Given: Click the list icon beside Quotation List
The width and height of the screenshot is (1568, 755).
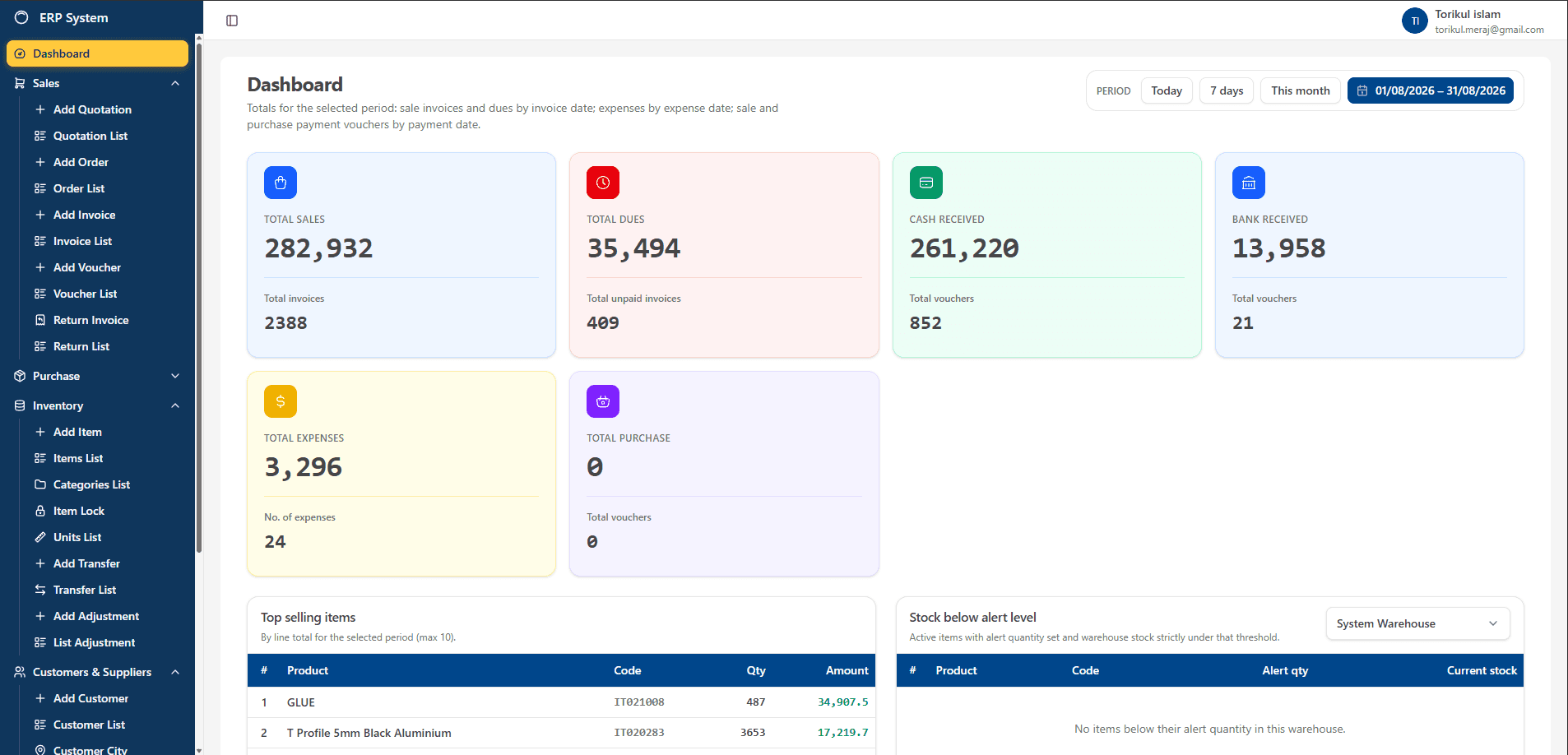Looking at the screenshot, I should pyautogui.click(x=40, y=136).
